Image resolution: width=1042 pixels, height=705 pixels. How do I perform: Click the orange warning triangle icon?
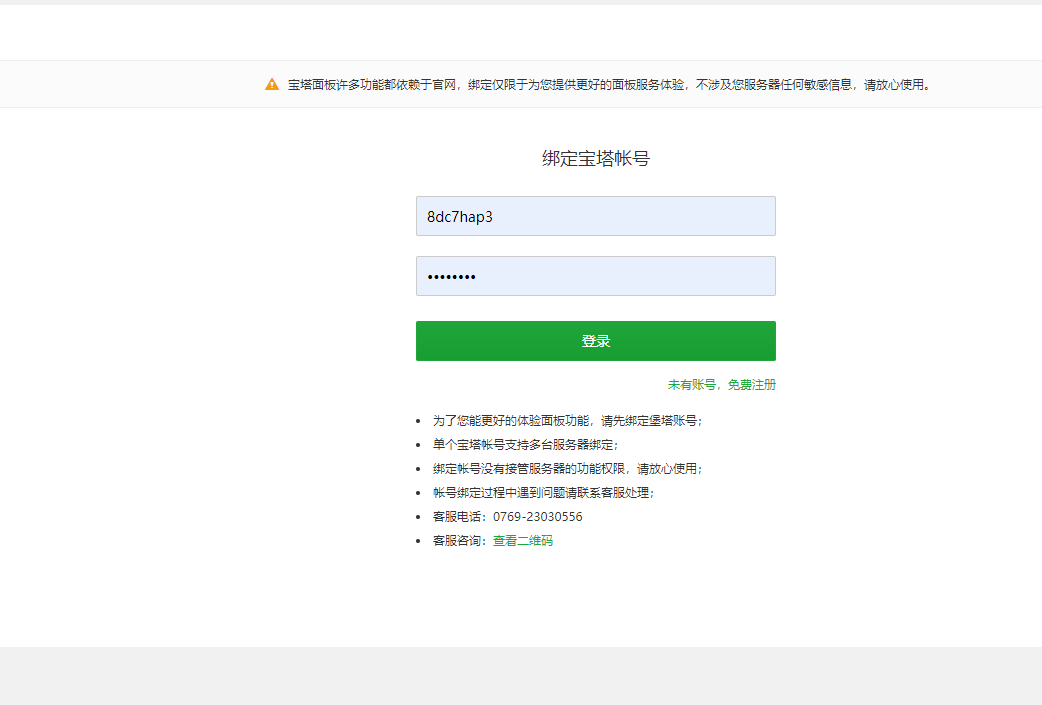(x=272, y=84)
